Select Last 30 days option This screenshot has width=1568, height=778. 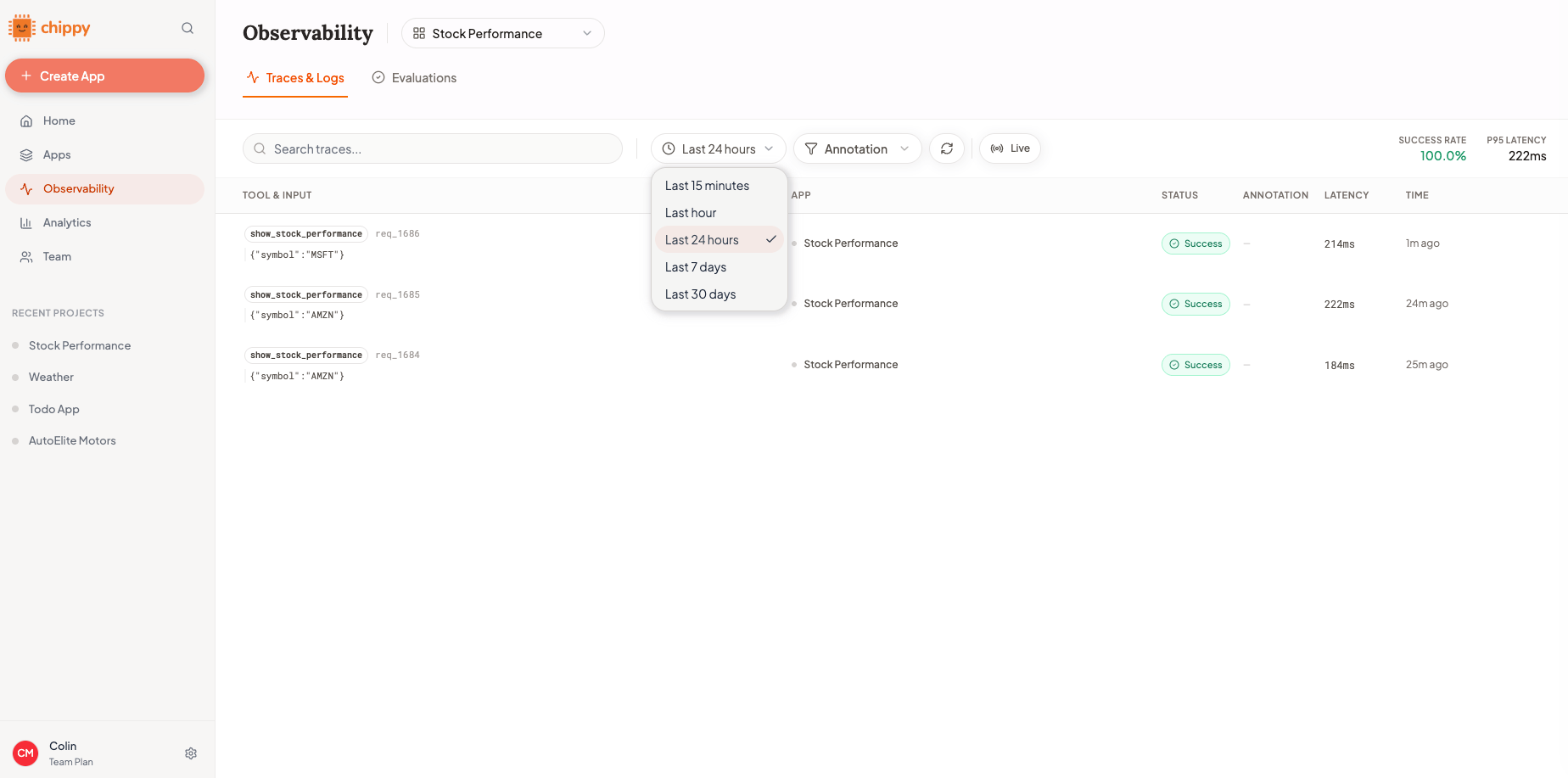click(719, 294)
